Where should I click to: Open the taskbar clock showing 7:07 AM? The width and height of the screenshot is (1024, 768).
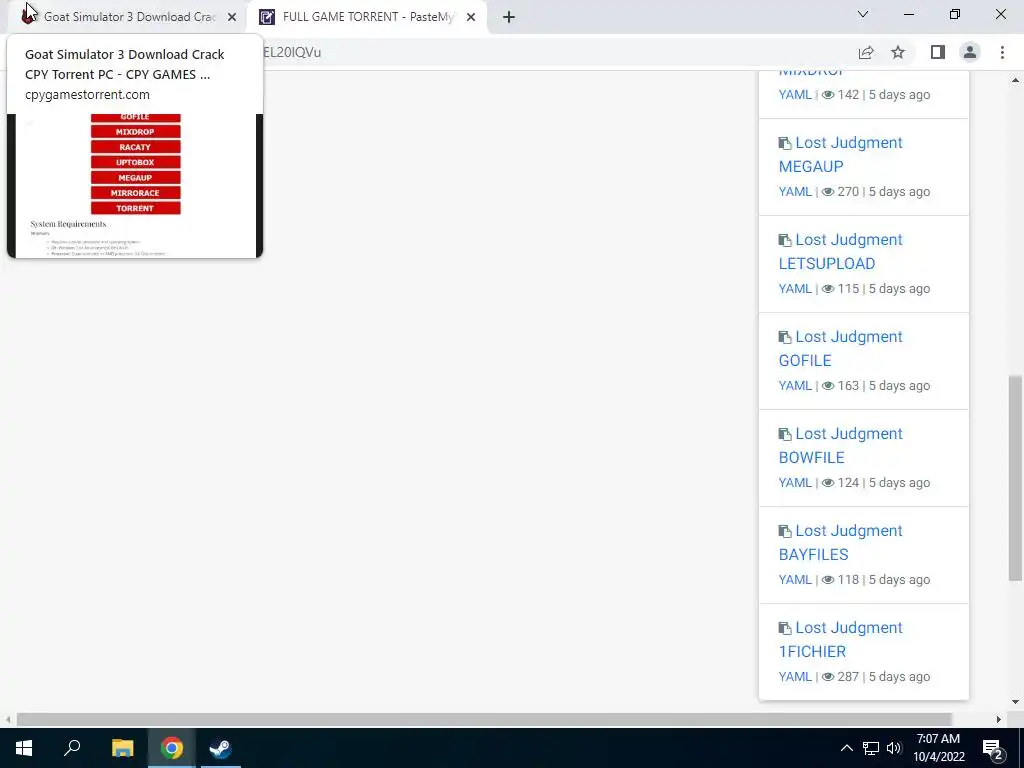click(x=938, y=748)
